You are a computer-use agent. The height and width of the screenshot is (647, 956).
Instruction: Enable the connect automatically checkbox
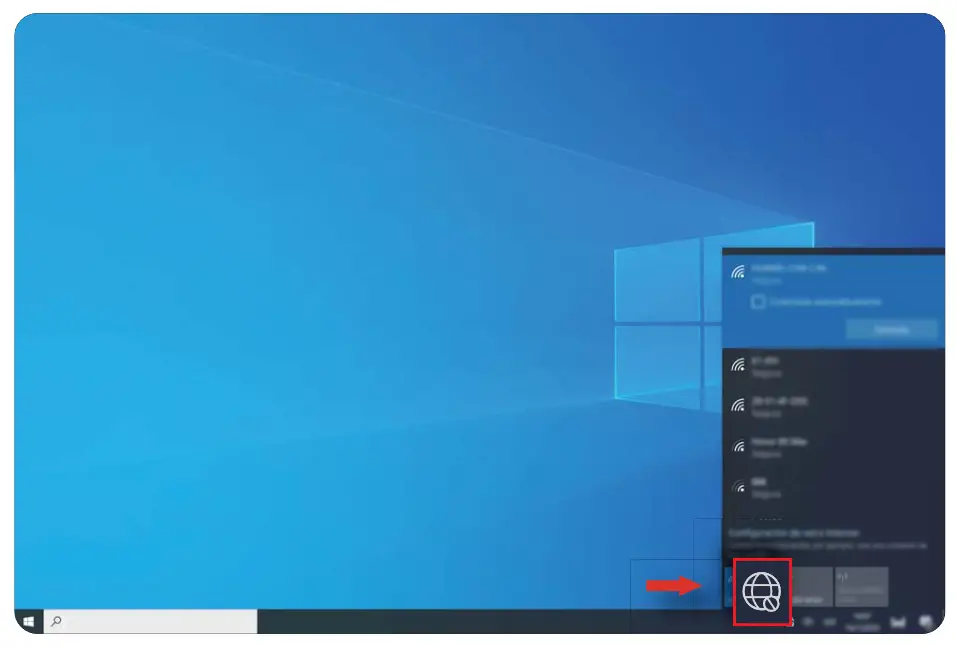757,301
